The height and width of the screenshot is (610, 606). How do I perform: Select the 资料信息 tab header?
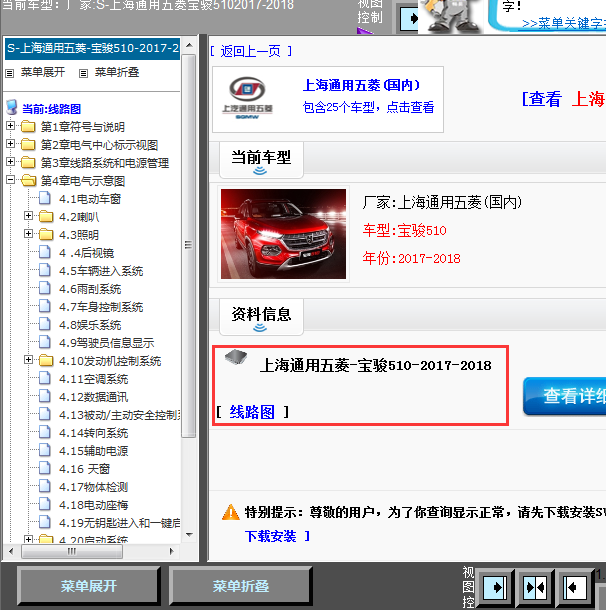pyautogui.click(x=261, y=317)
